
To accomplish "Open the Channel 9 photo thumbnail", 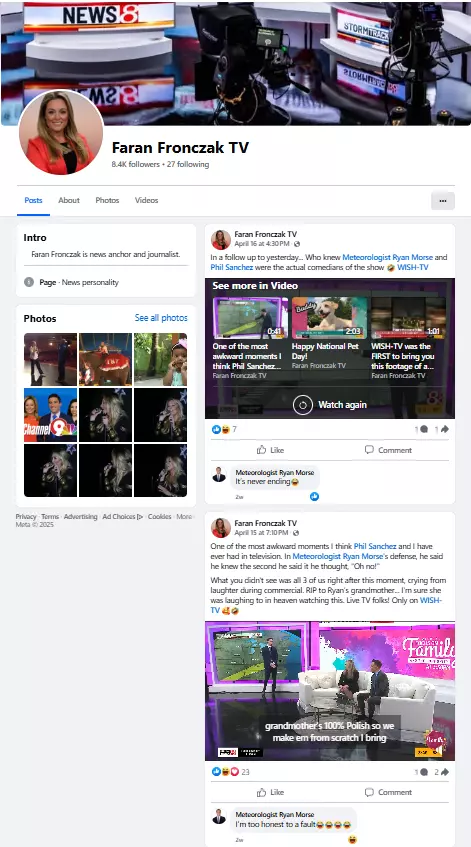I will [x=50, y=415].
